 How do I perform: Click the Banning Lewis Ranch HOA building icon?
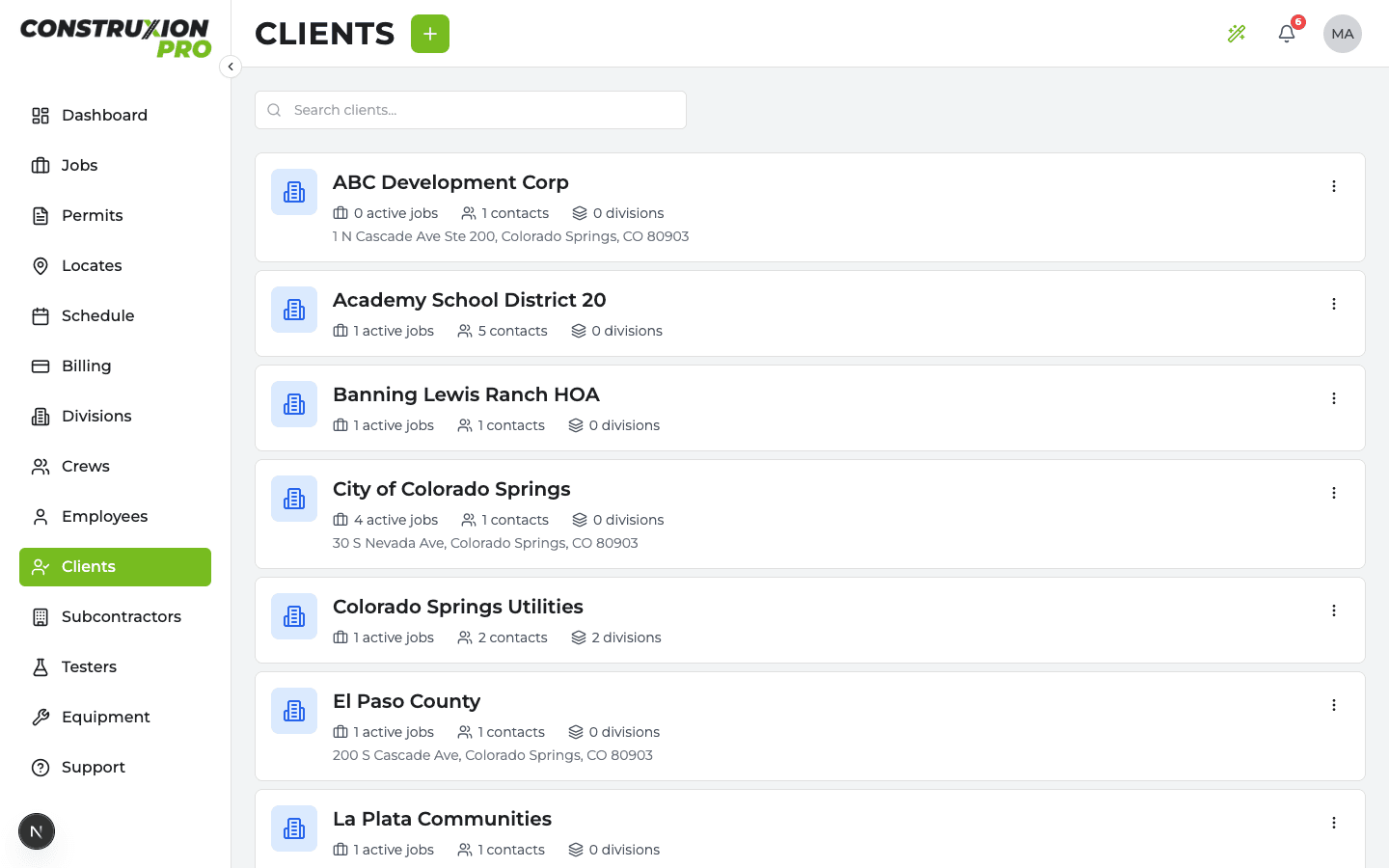(294, 404)
